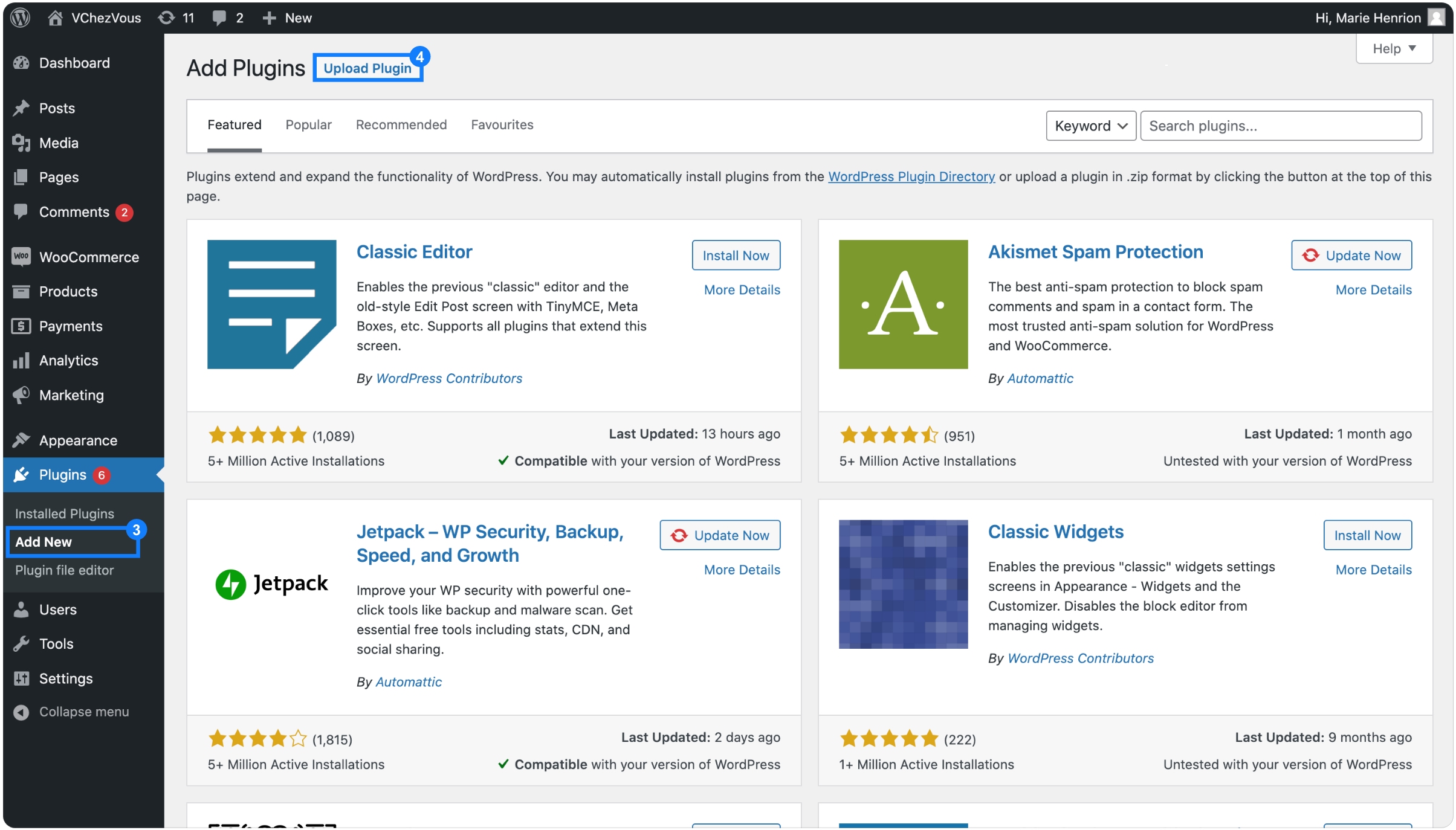Open More Details for Classic Widgets
The image size is (1456, 830).
click(1374, 570)
